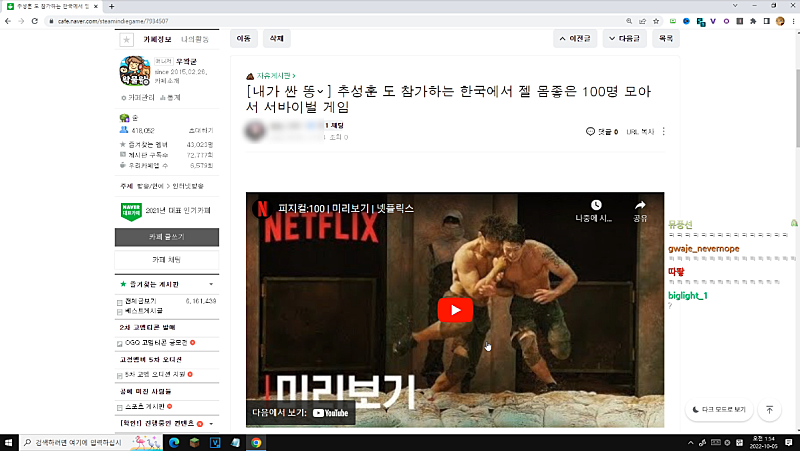Switch to the 나의활동 tab
The image size is (800, 451).
[195, 39]
